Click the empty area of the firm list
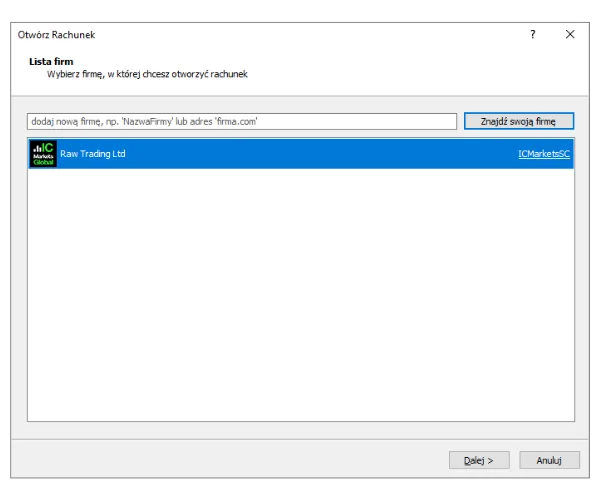600x500 pixels. (300, 300)
